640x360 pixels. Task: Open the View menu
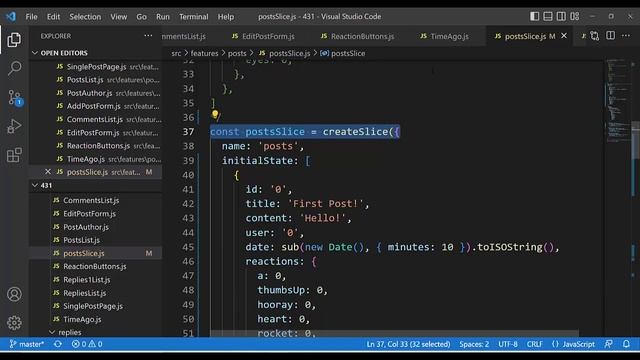[x=118, y=17]
